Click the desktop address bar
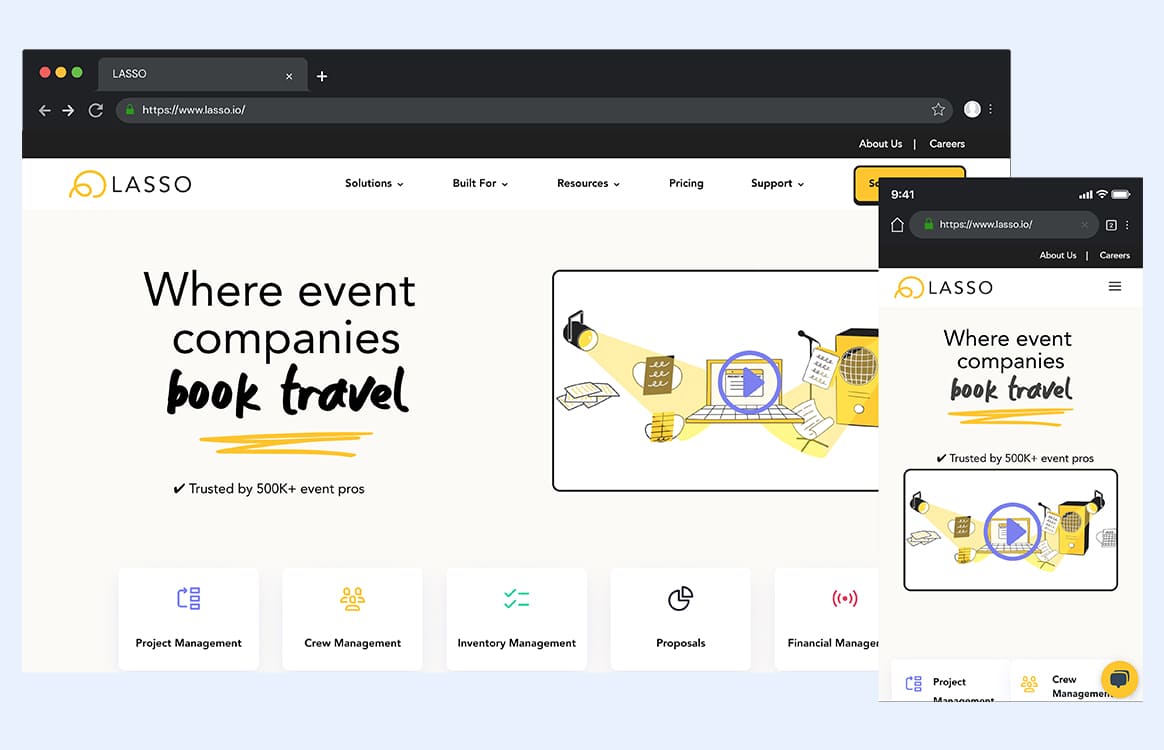The width and height of the screenshot is (1164, 750). click(534, 110)
